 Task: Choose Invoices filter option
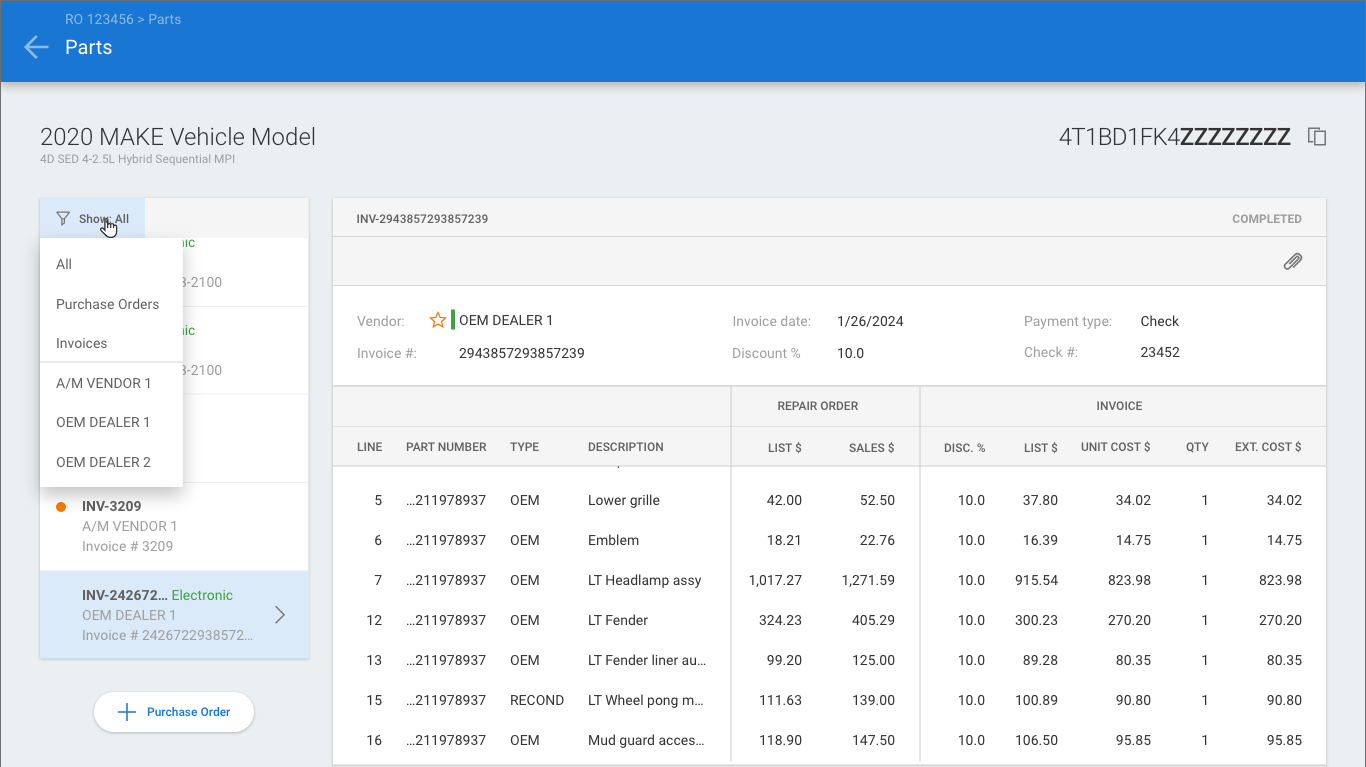(x=111, y=343)
